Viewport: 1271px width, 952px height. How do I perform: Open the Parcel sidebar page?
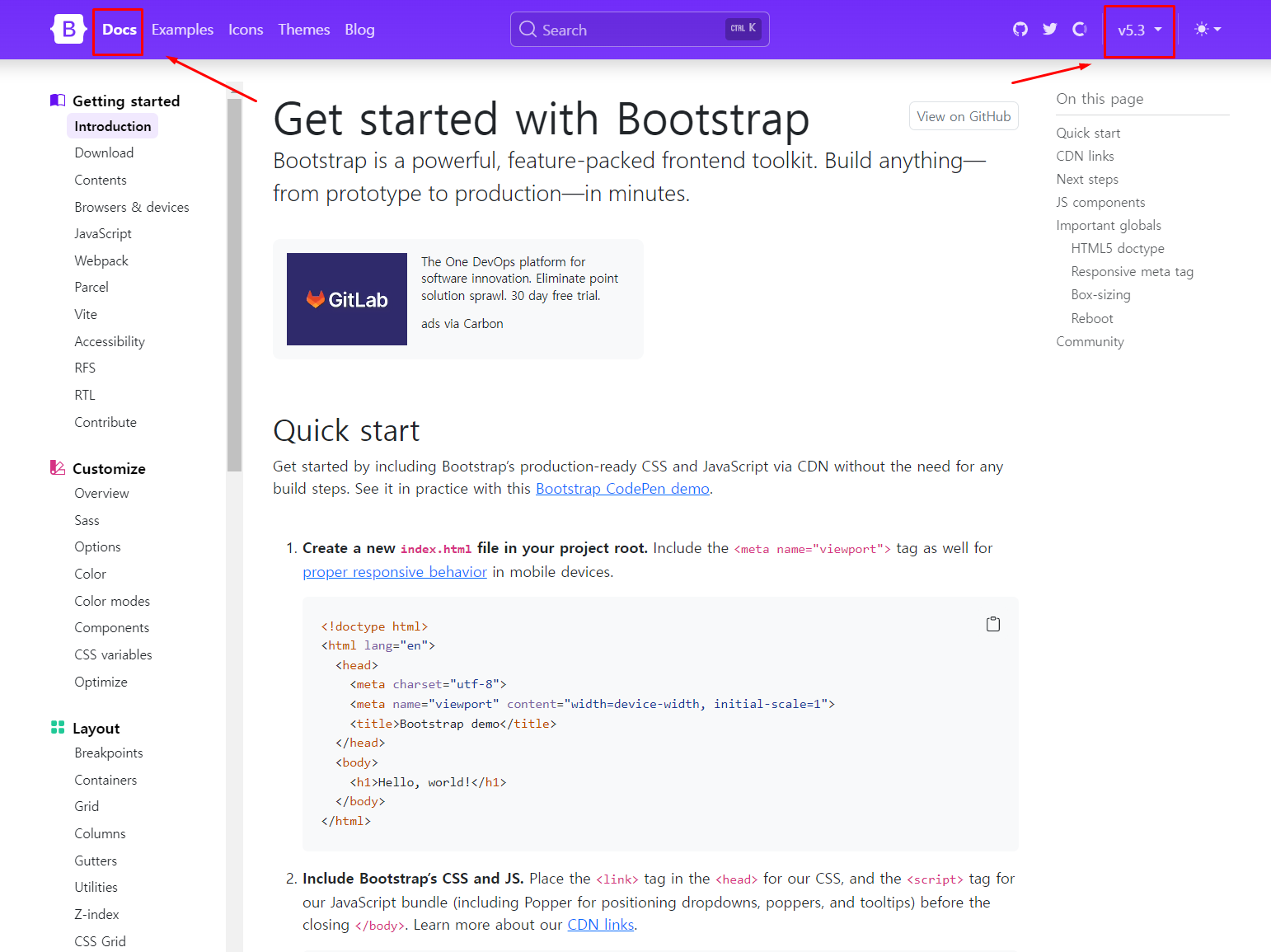tap(91, 288)
